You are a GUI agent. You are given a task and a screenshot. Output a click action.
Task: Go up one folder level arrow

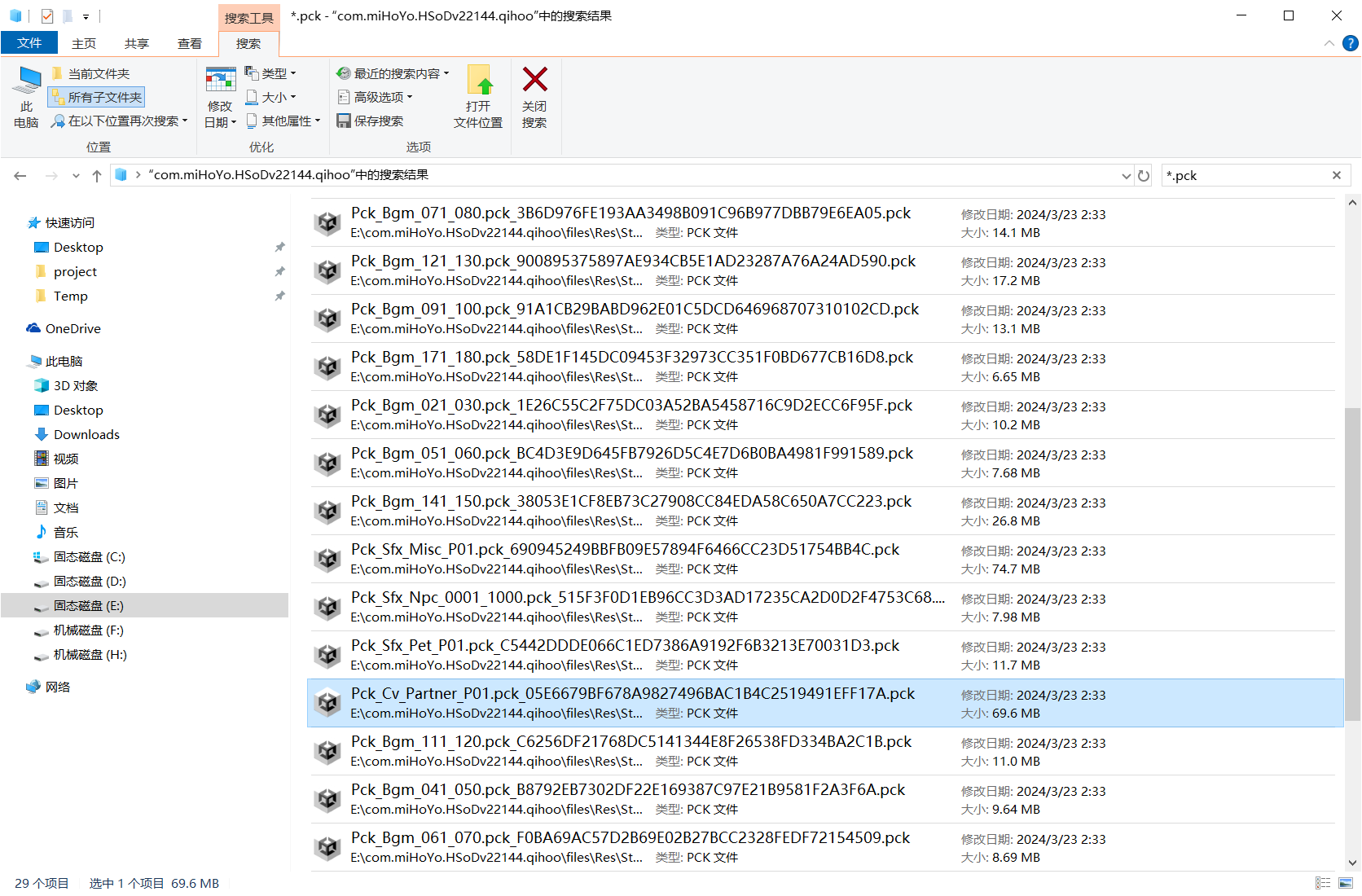[97, 175]
